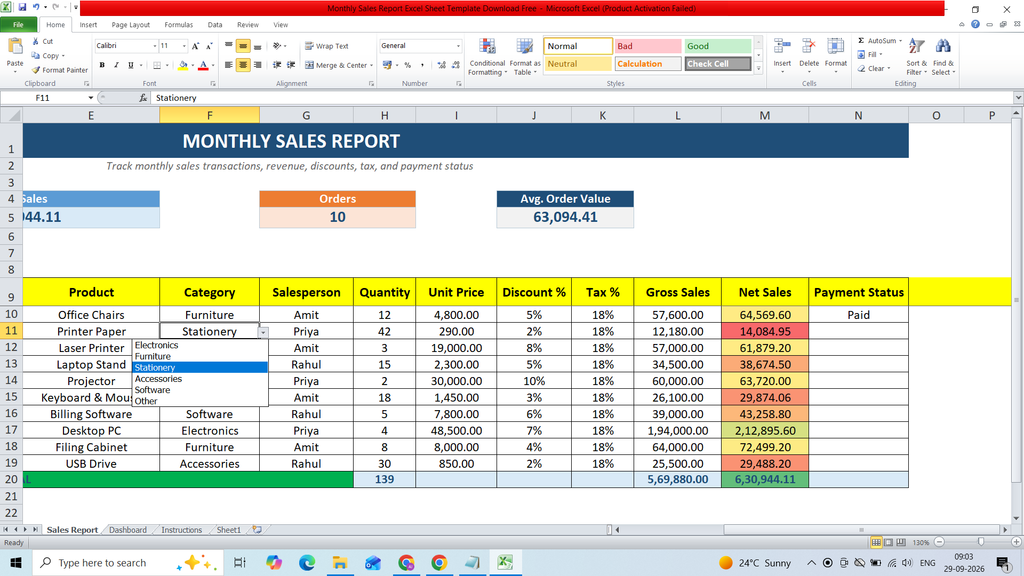Switch to the Insert ribbon tab

click(x=88, y=25)
